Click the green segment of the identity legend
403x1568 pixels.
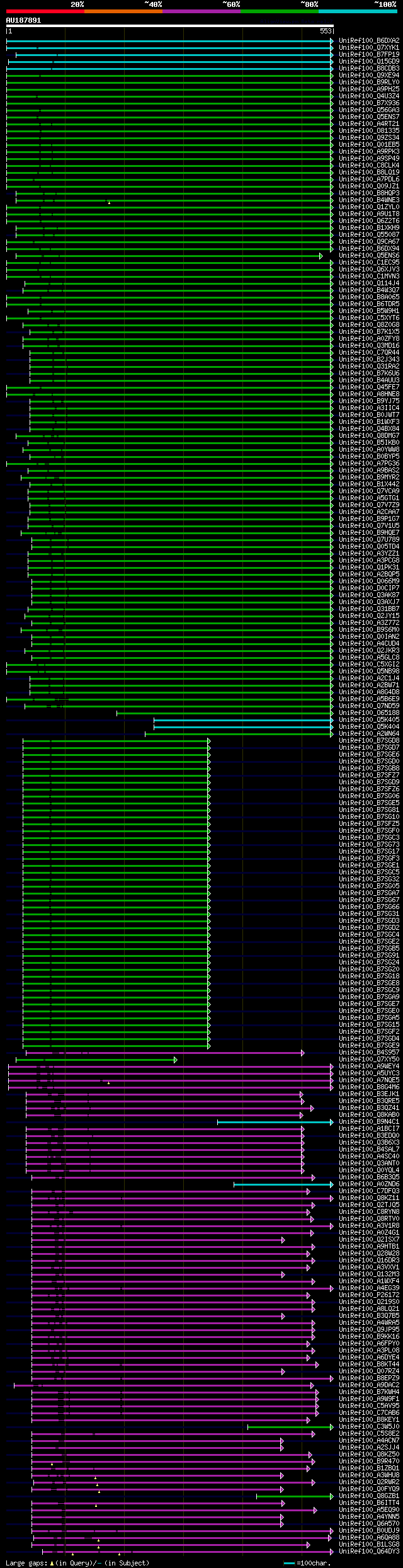pyautogui.click(x=279, y=11)
